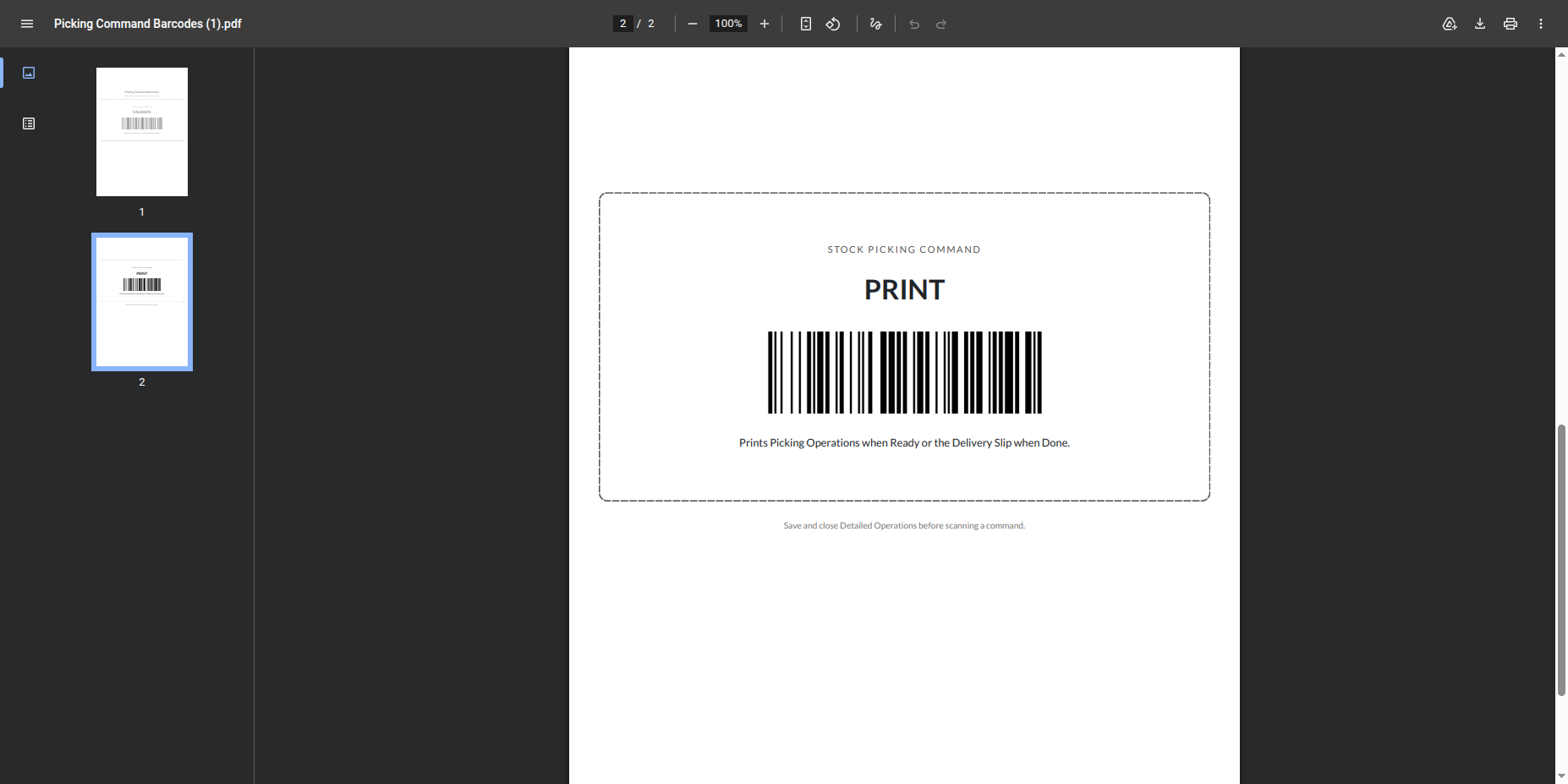The height and width of the screenshot is (784, 1568).
Task: Show document outline view in sidebar
Action: (29, 123)
